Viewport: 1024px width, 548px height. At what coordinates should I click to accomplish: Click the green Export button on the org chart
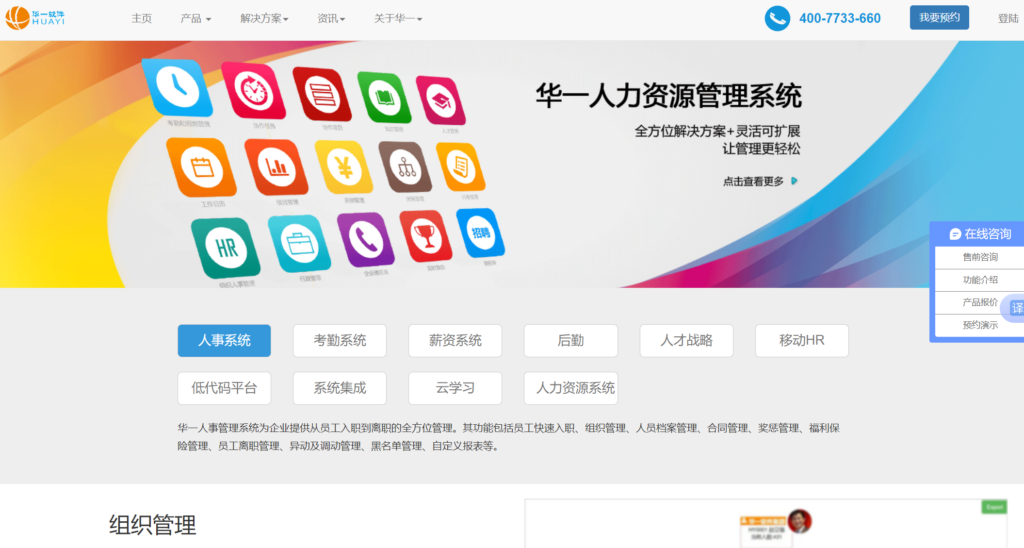pos(994,507)
